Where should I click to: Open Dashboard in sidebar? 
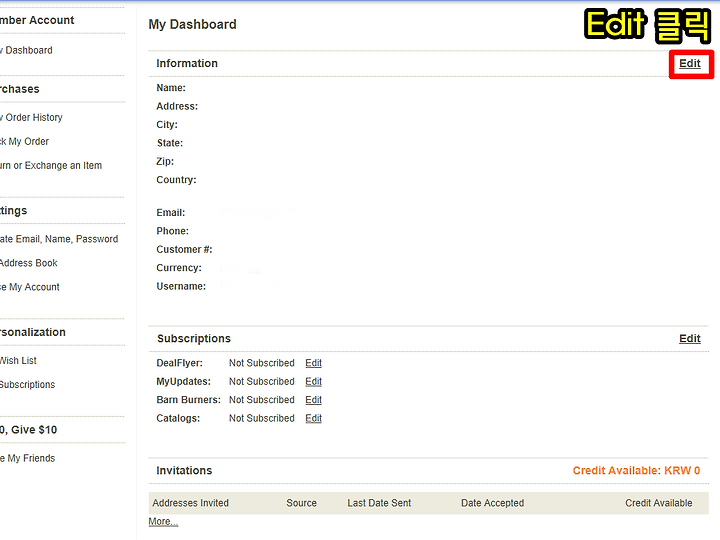pyautogui.click(x=26, y=50)
